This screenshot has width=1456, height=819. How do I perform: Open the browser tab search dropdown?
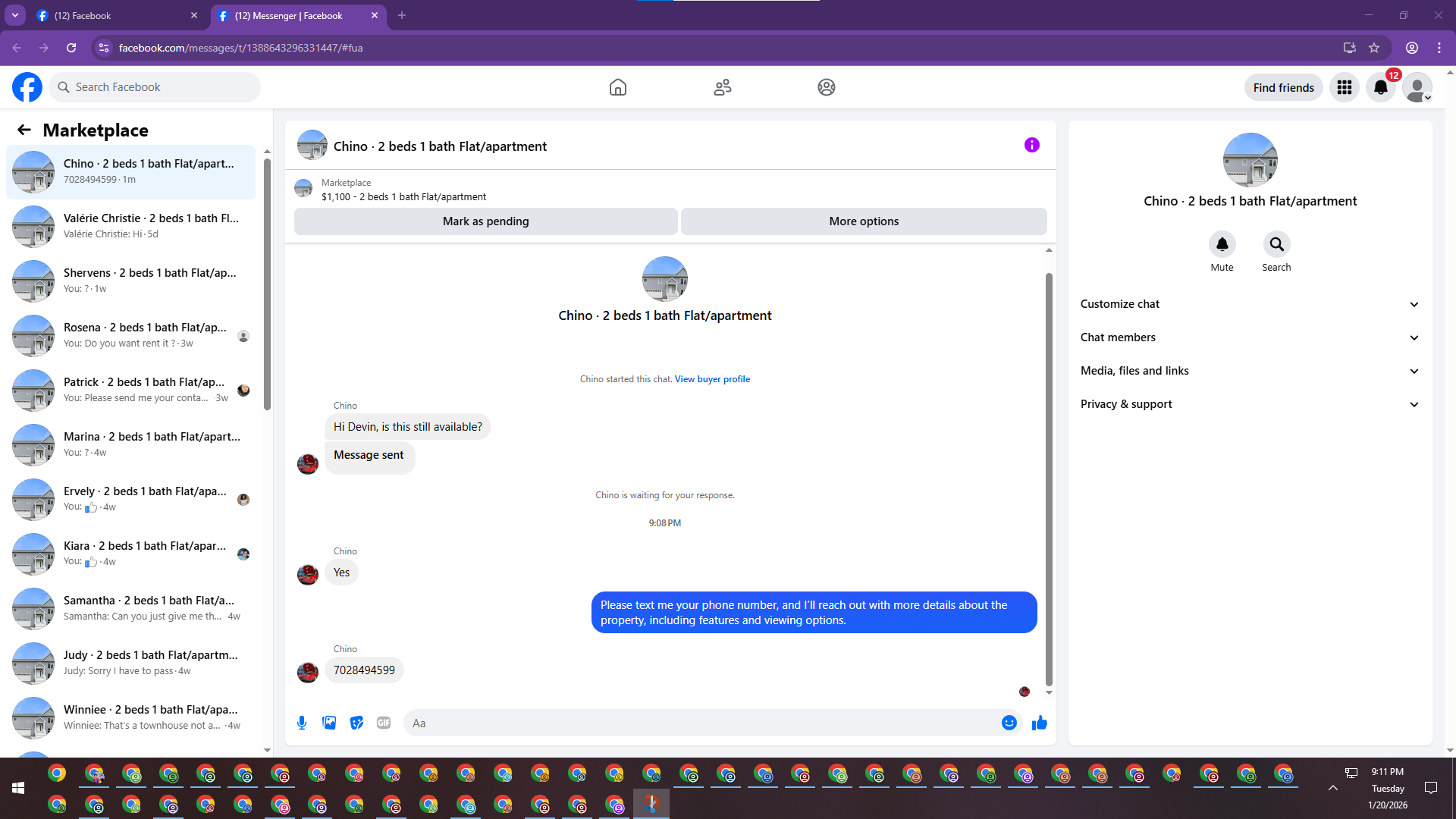coord(15,15)
